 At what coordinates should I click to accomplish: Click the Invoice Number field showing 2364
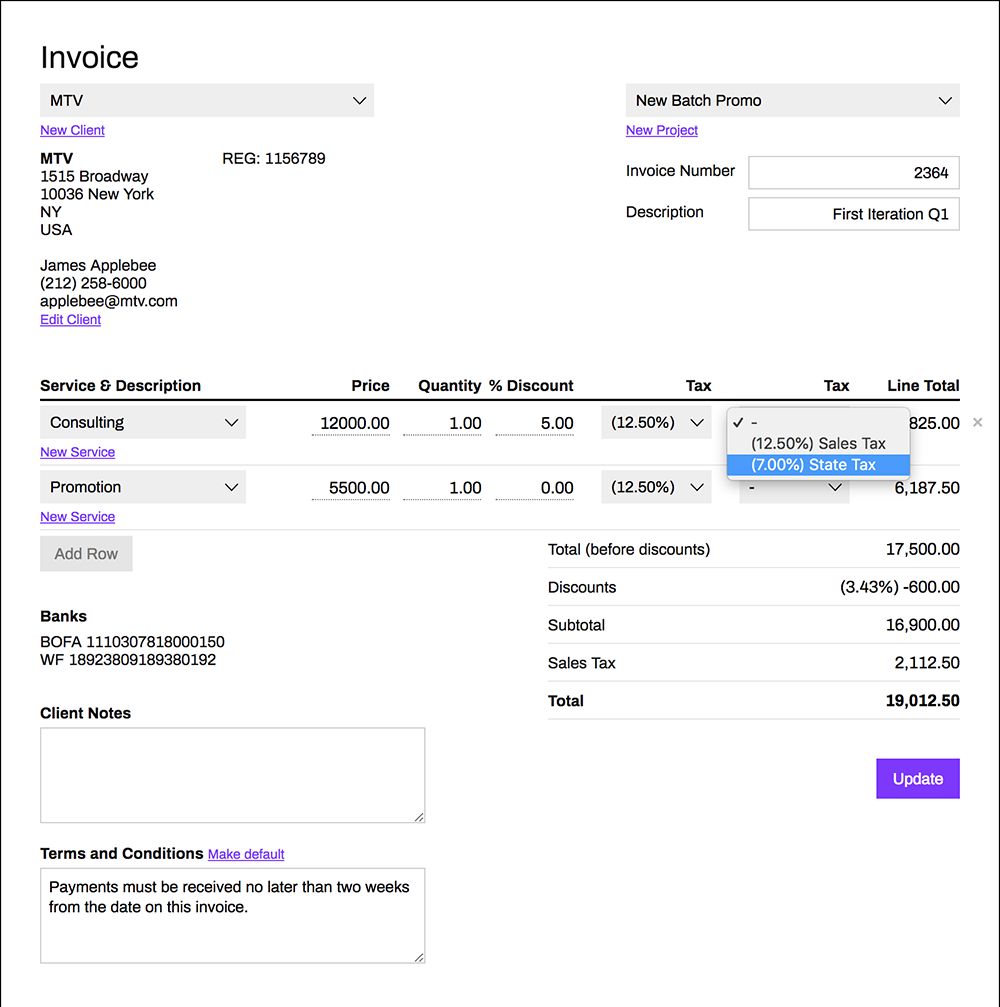coord(853,172)
